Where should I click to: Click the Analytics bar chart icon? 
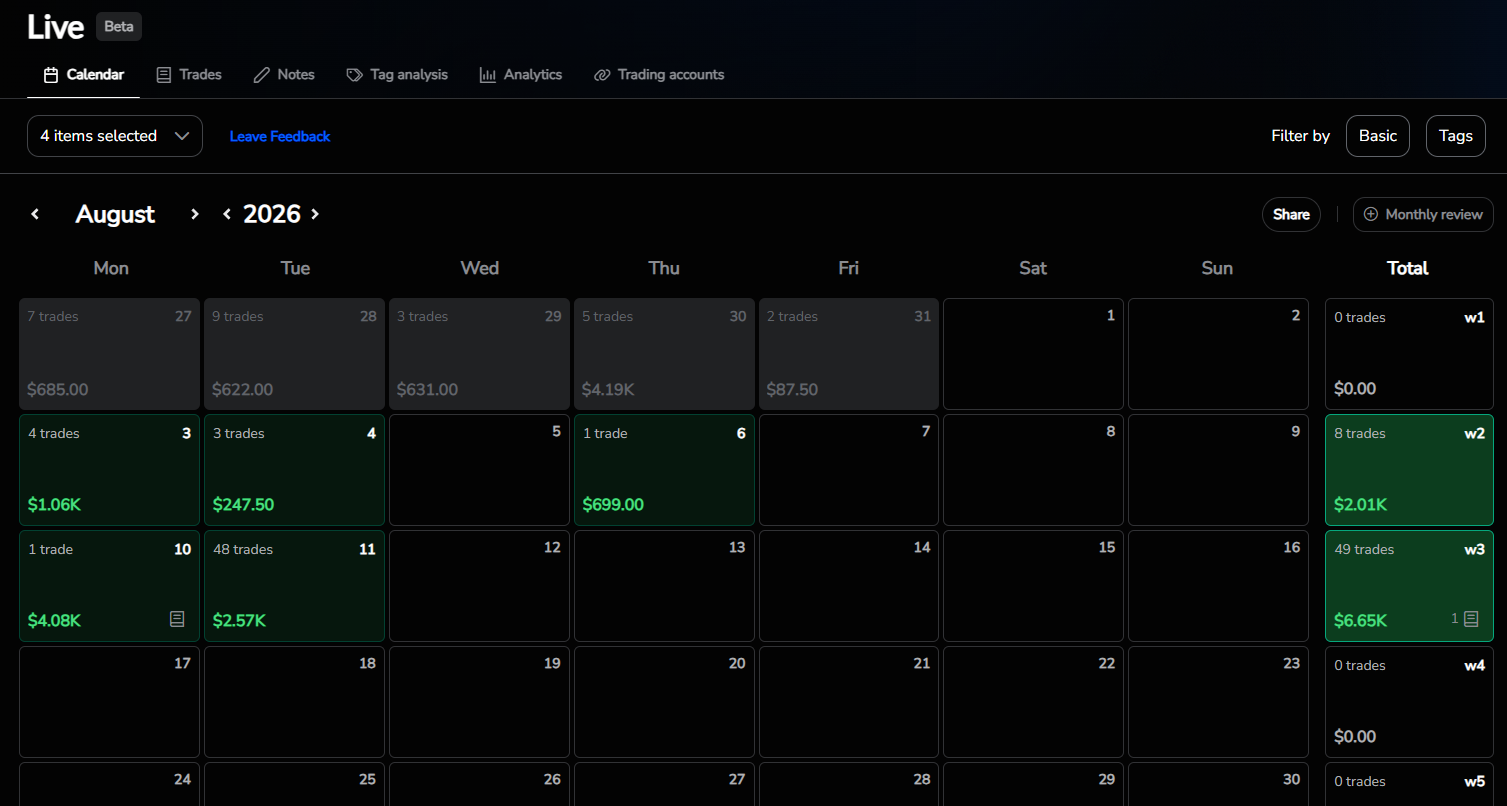pyautogui.click(x=488, y=75)
